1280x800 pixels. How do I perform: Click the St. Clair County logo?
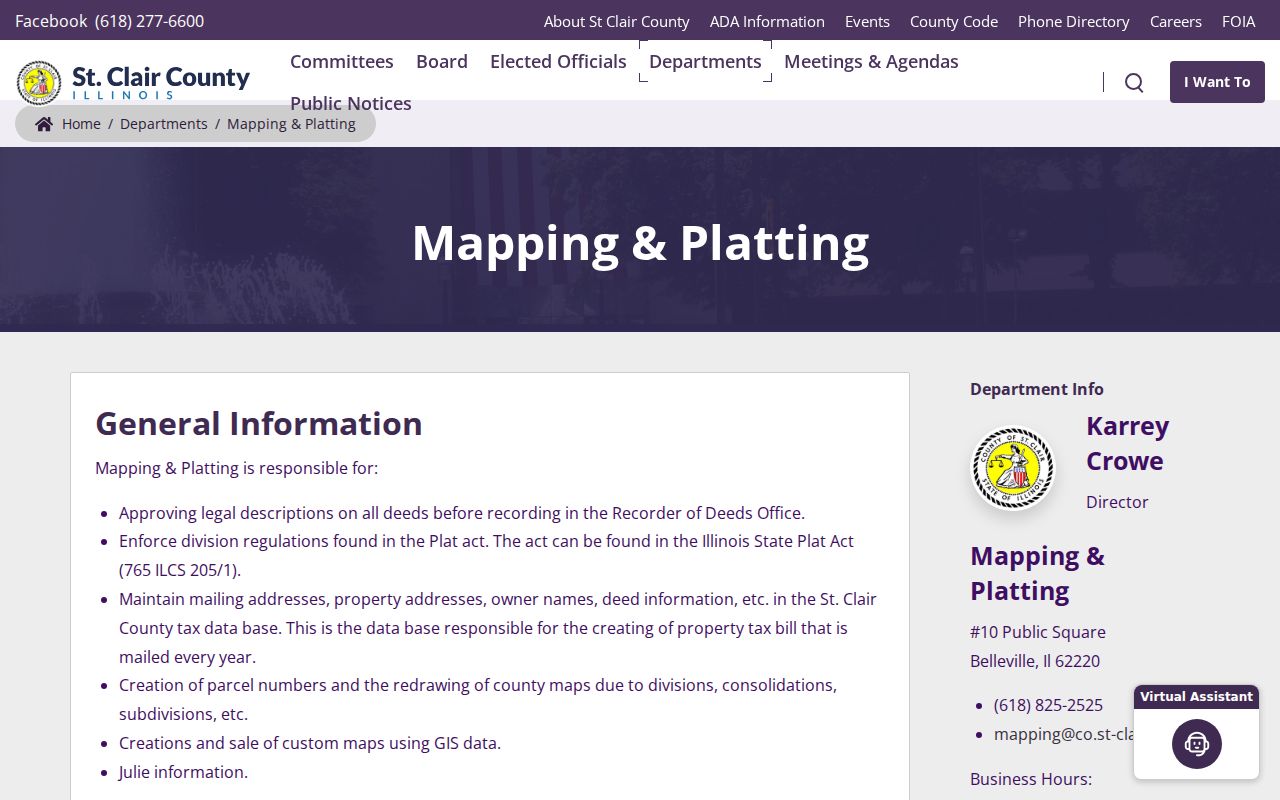click(133, 82)
